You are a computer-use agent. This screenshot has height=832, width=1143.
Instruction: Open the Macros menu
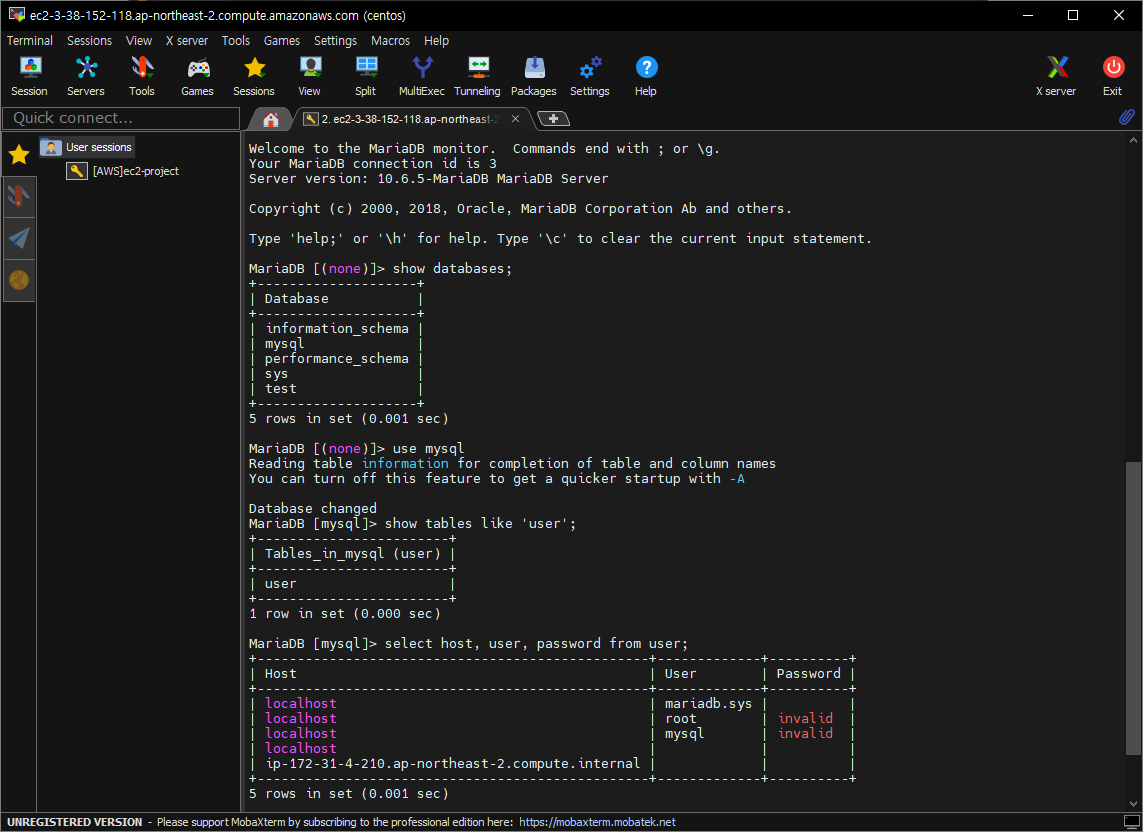pos(390,41)
